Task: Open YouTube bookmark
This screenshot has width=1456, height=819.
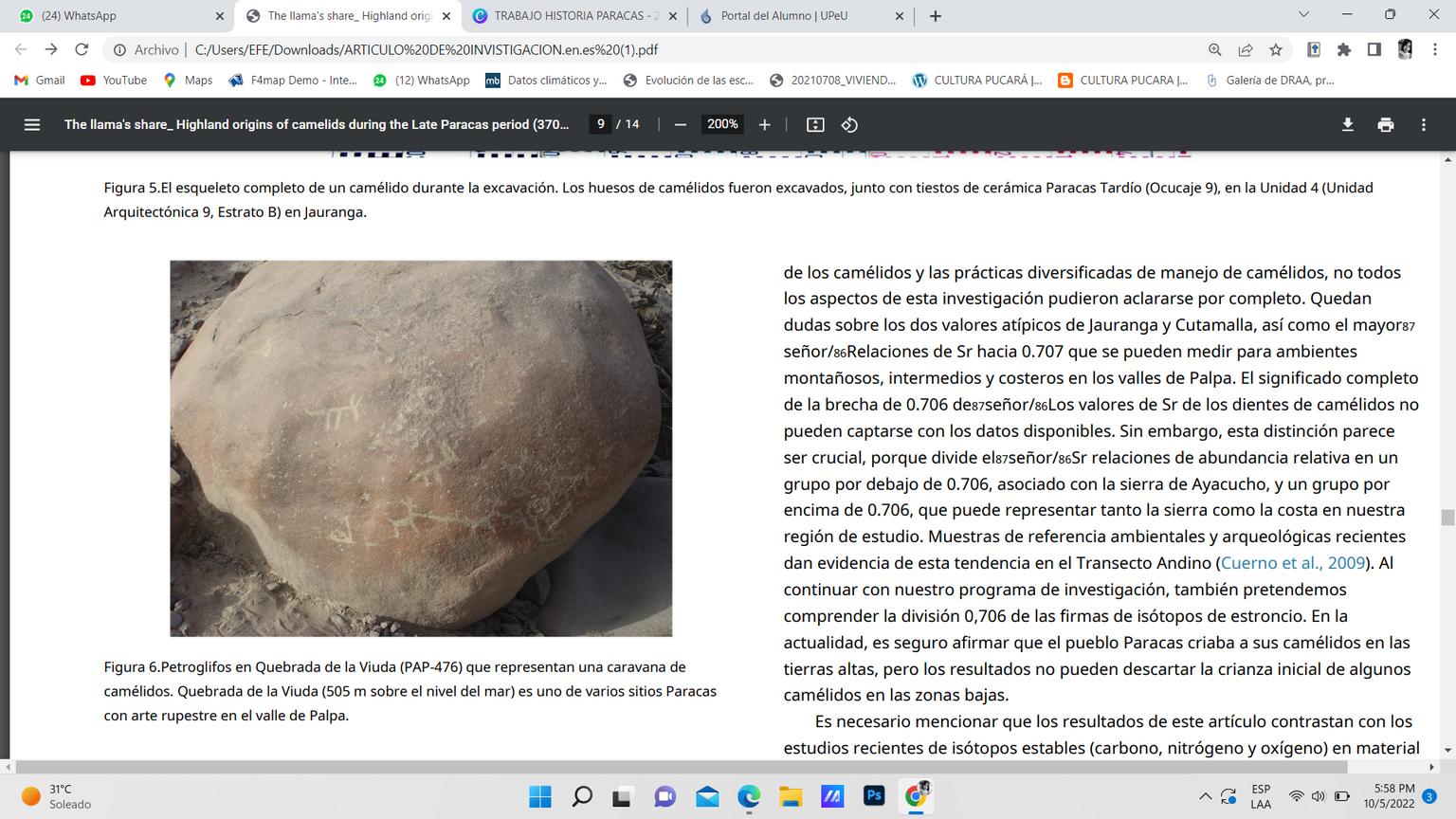Action: 114,81
